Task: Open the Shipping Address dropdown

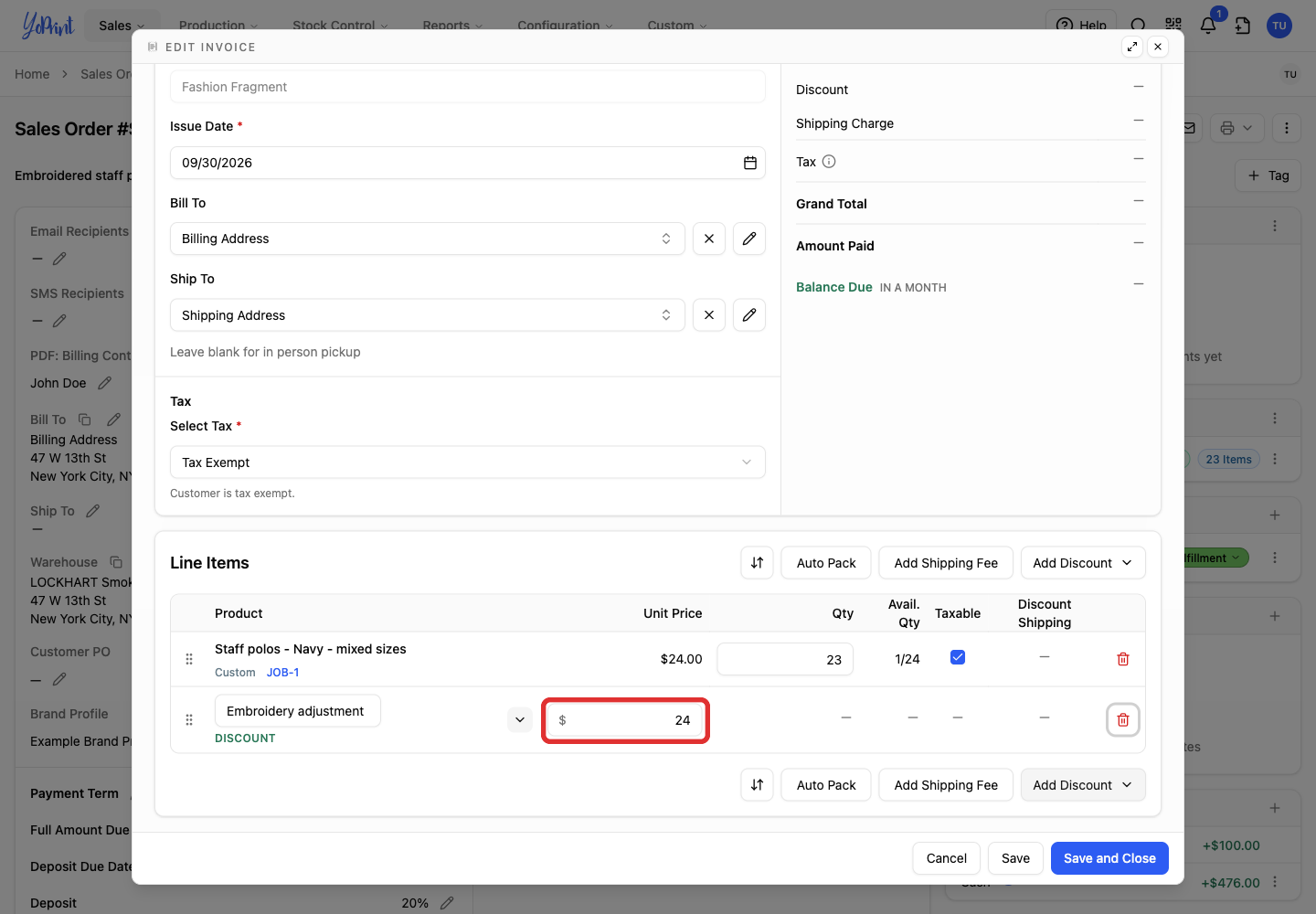Action: point(428,315)
